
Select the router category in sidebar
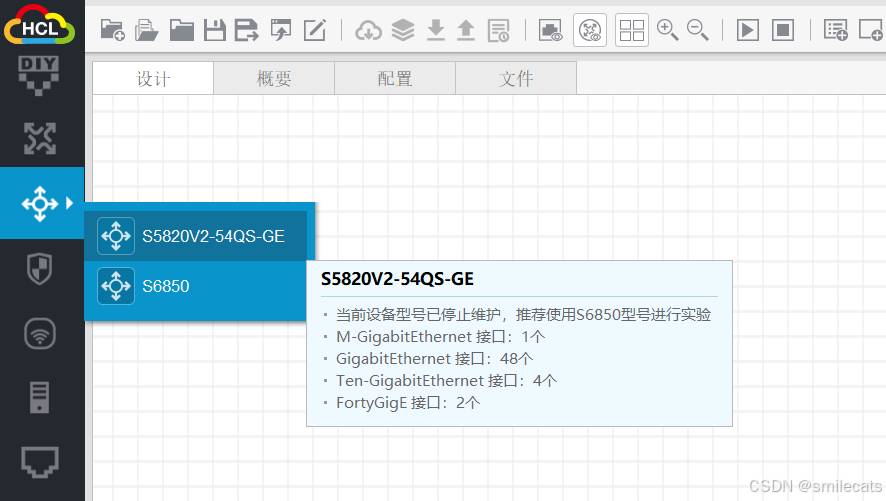pyautogui.click(x=40, y=139)
